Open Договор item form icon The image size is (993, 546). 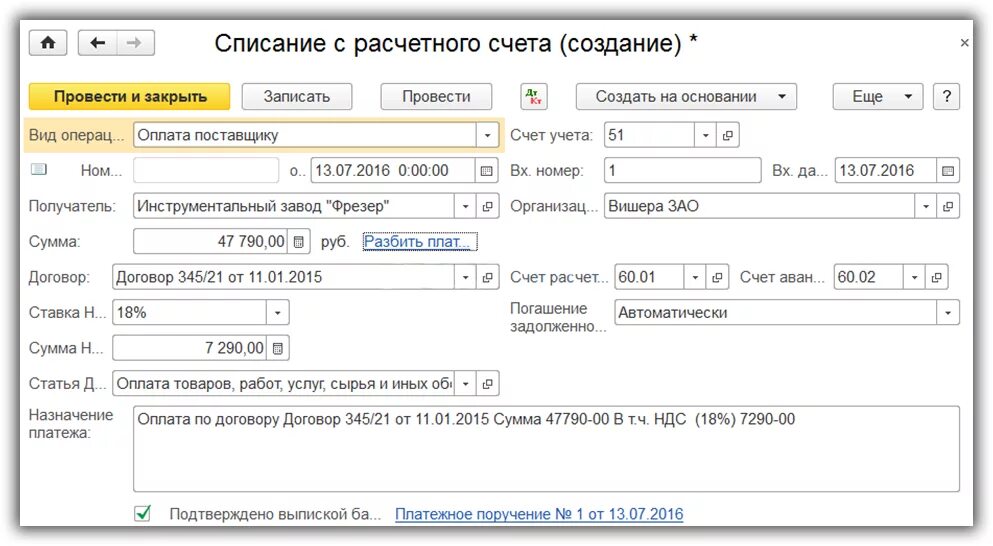coord(487,277)
